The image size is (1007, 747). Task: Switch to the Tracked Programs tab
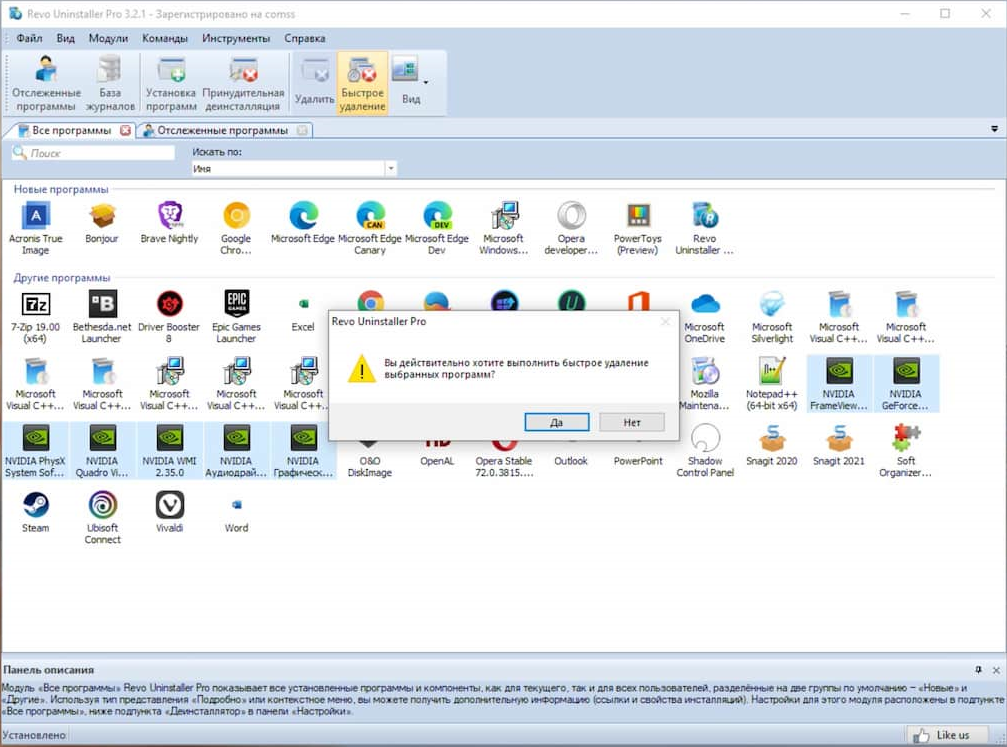(x=222, y=130)
